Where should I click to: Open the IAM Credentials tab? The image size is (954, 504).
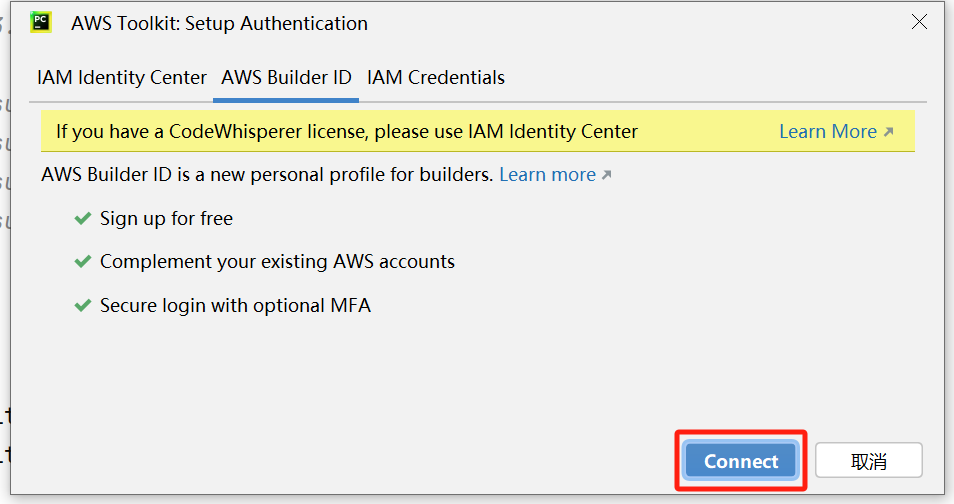click(x=436, y=78)
